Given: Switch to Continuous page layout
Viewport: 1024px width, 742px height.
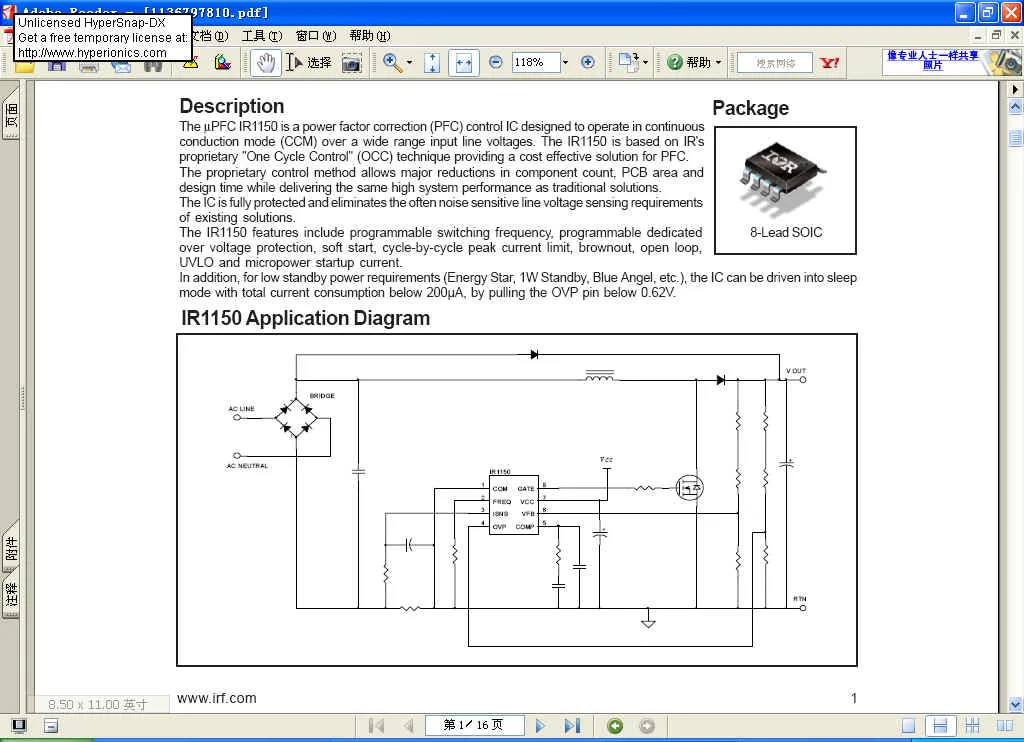Looking at the screenshot, I should click(x=940, y=726).
